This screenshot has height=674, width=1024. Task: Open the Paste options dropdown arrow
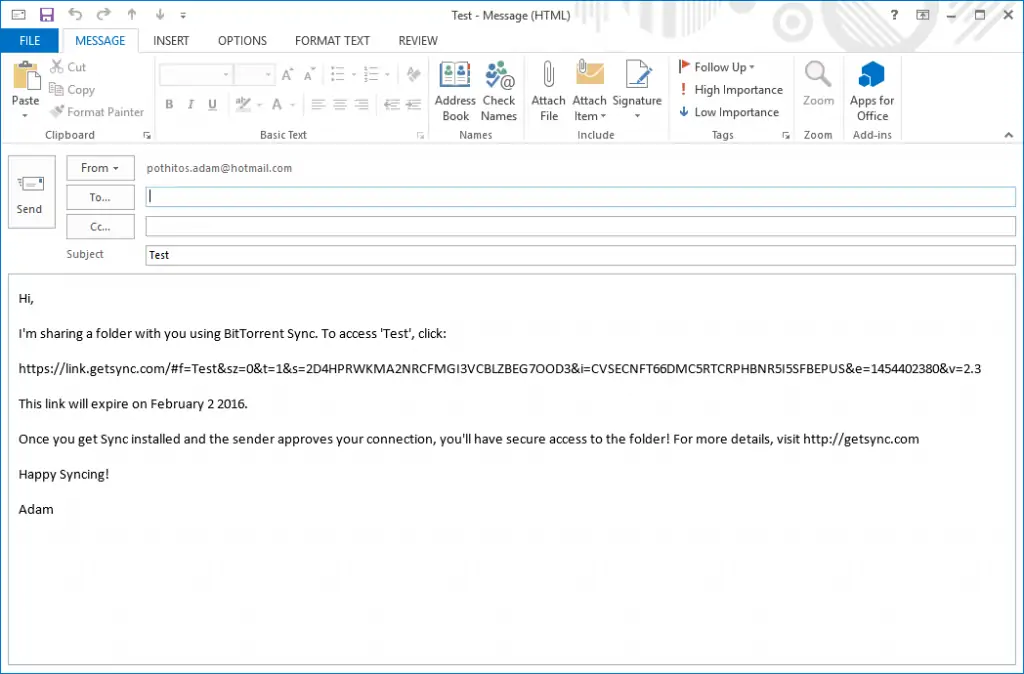coord(25,116)
